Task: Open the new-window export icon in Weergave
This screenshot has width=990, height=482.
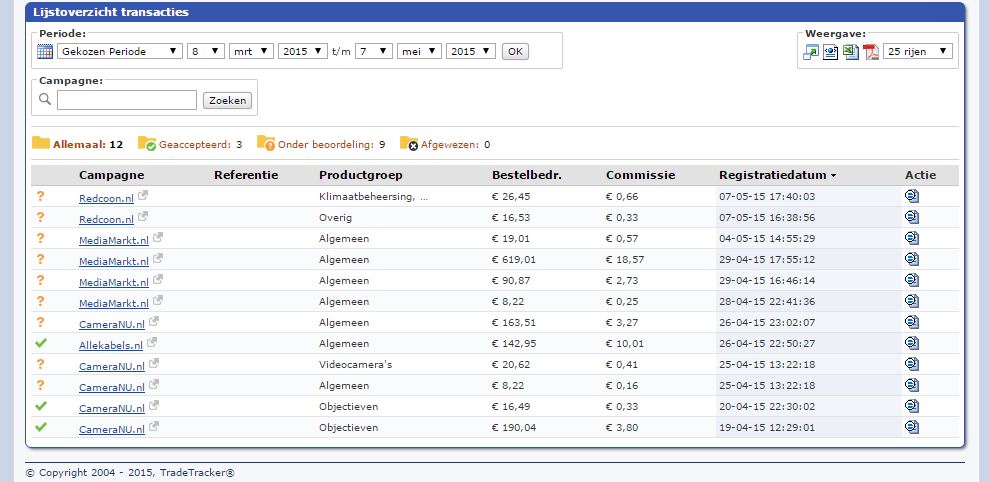Action: 811,52
